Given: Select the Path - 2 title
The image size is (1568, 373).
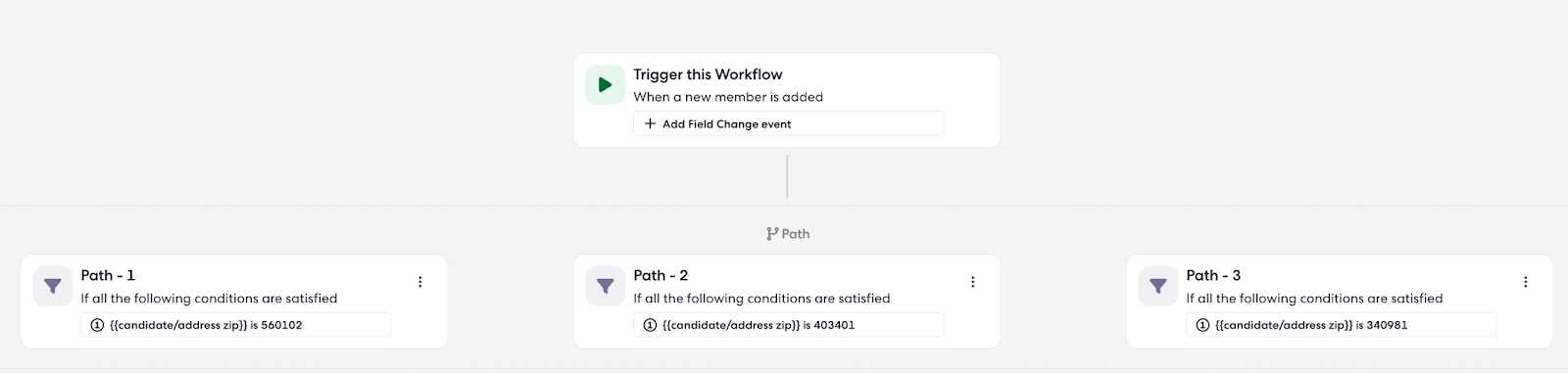Looking at the screenshot, I should tap(661, 275).
